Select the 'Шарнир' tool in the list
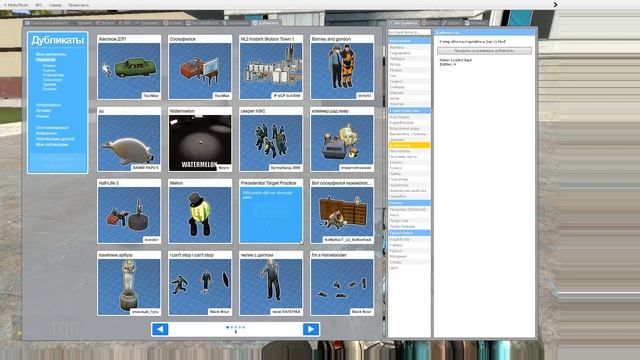The image size is (640, 360). (409, 93)
